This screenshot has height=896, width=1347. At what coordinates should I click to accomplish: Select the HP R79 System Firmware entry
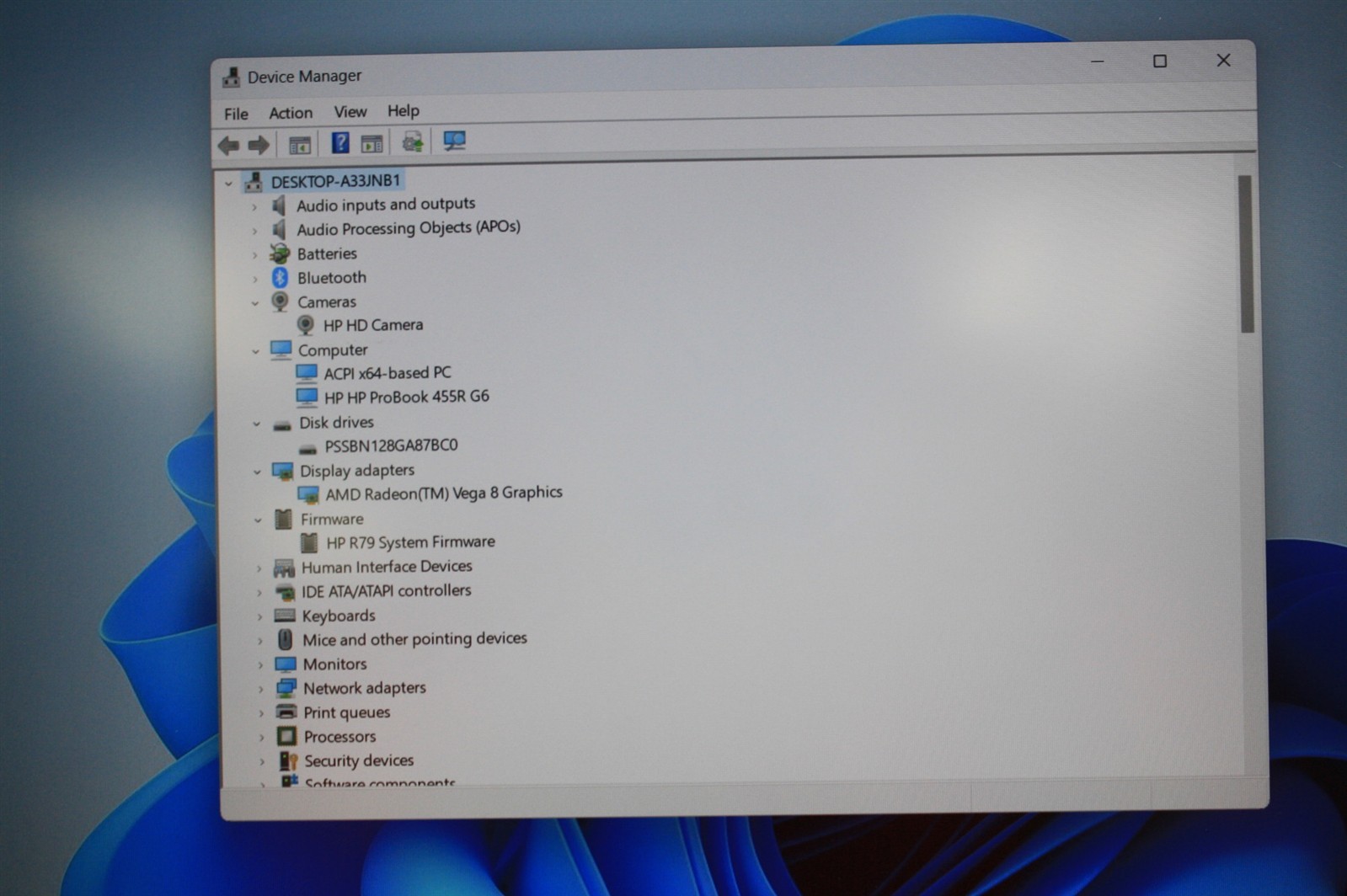pyautogui.click(x=410, y=542)
